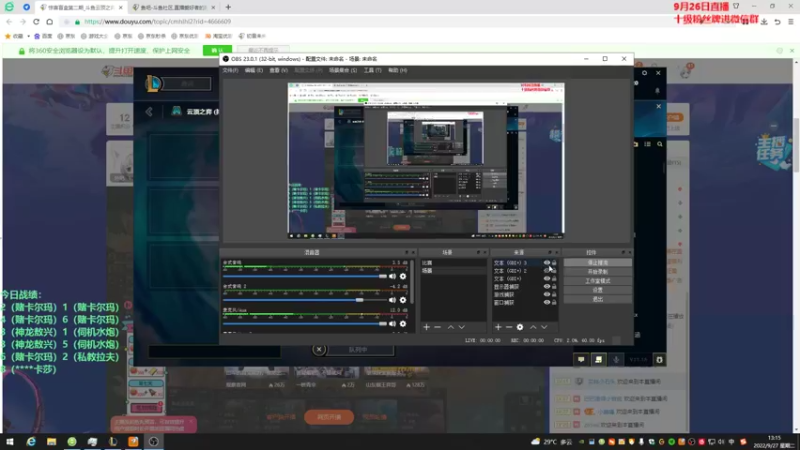
Task: Open OBS 设置 settings button
Action: [597, 290]
